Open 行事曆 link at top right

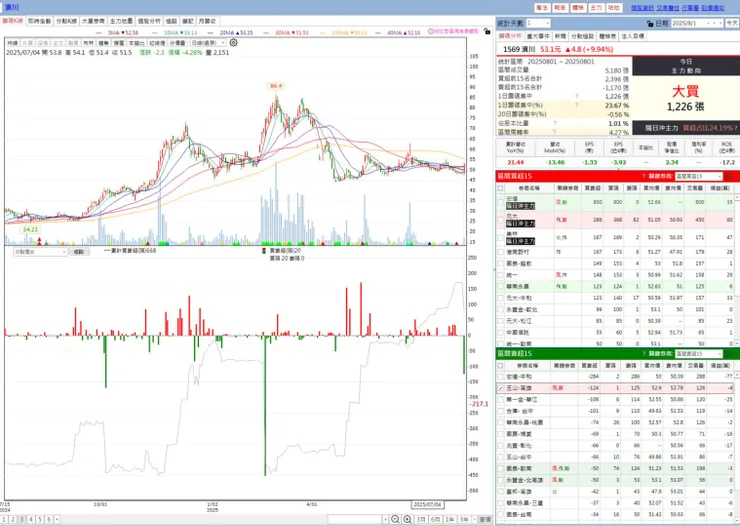pos(690,8)
